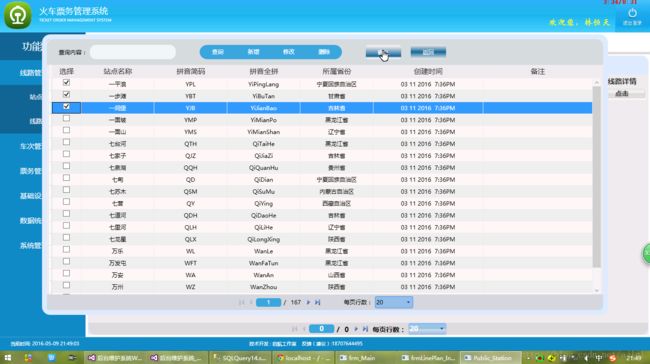
Task: Click the Sogou input tray icon
Action: pyautogui.click(x=612, y=357)
